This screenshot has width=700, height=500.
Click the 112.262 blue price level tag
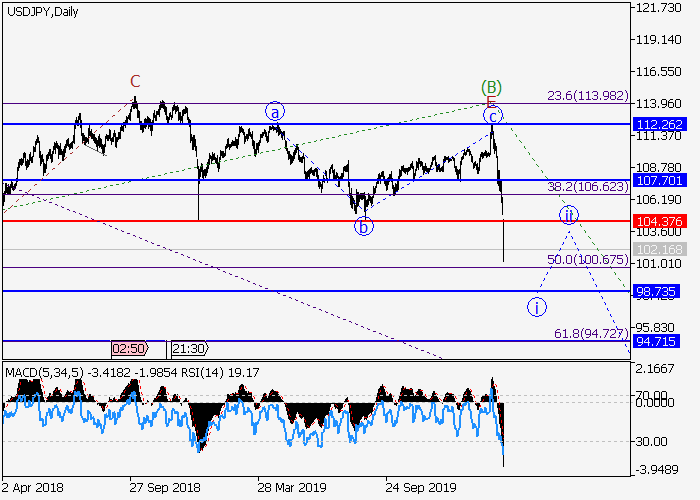click(658, 124)
